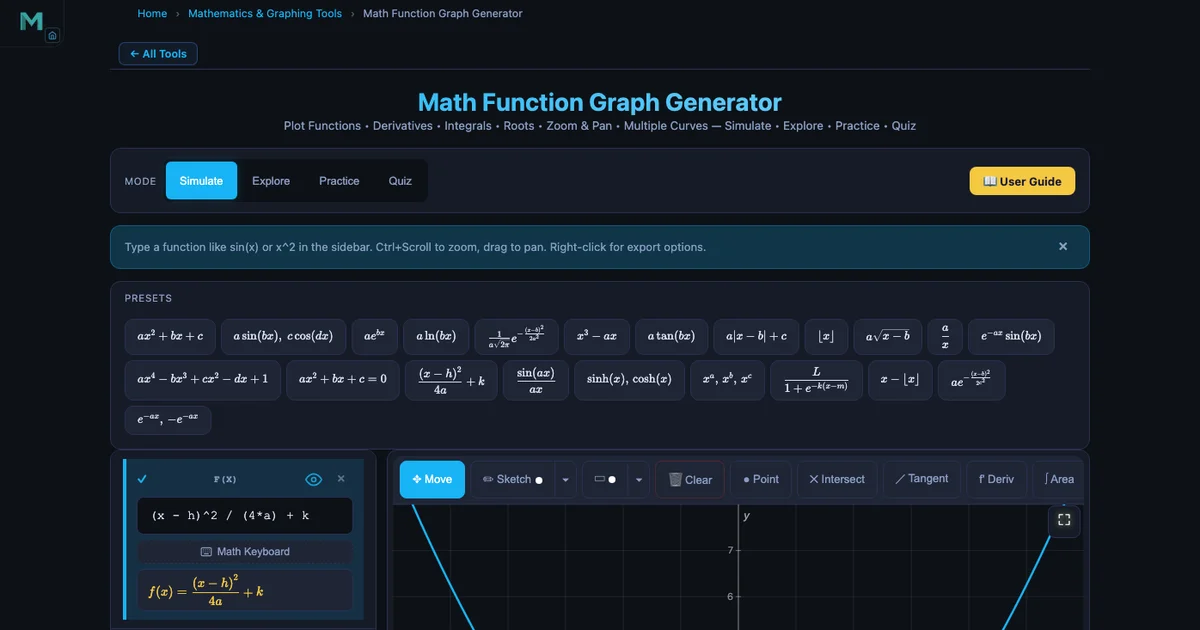
Task: Load the a√(x − b) preset
Action: (x=888, y=336)
